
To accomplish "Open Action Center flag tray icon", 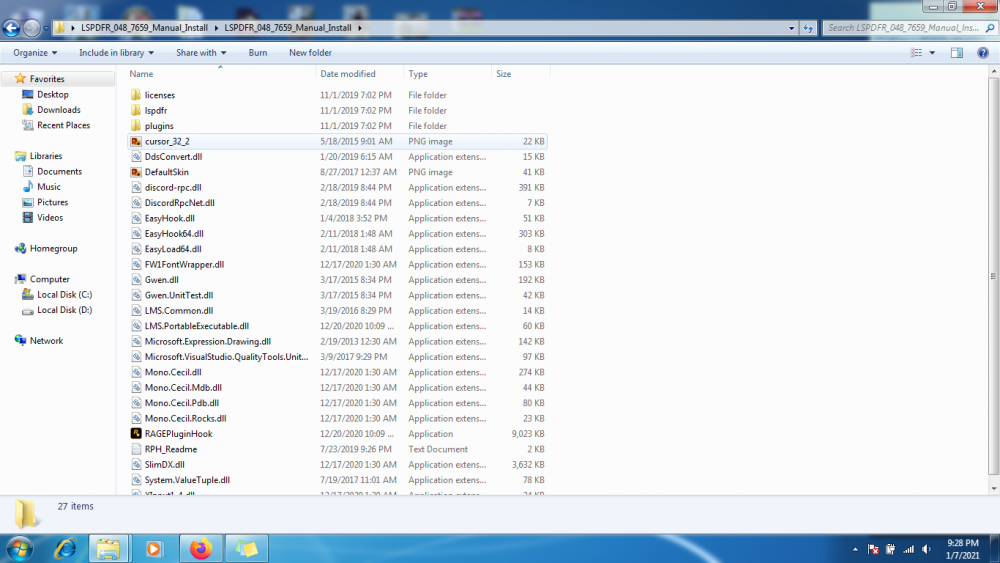I will coord(873,549).
